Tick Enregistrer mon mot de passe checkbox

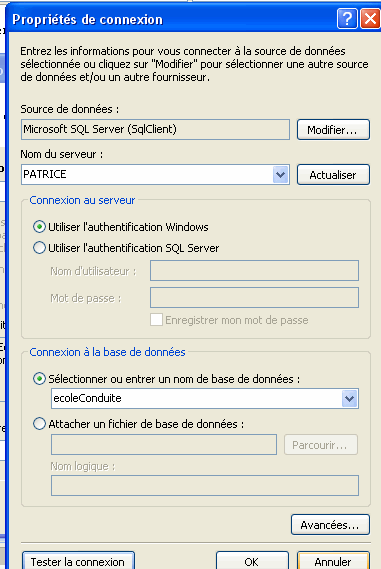click(156, 320)
